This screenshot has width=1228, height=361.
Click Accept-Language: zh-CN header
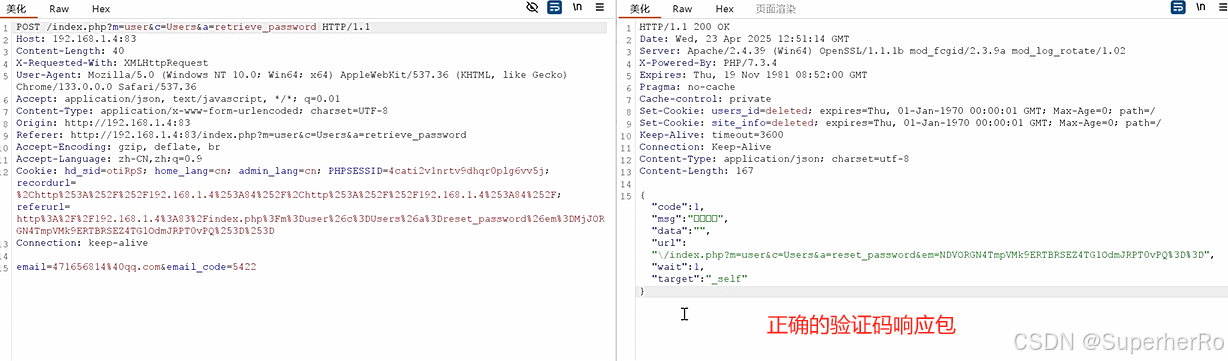(x=109, y=158)
